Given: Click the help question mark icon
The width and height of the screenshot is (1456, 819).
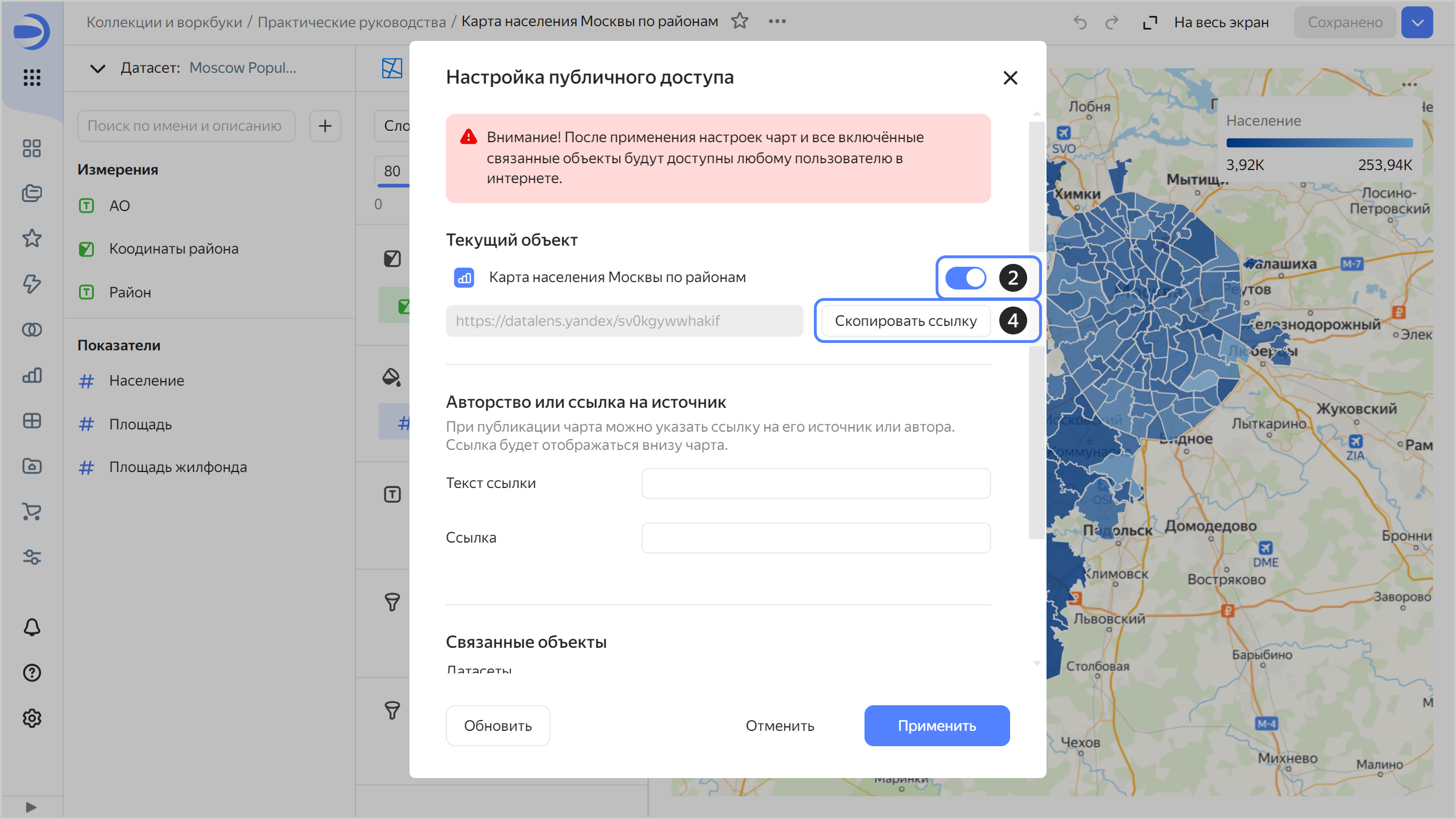Looking at the screenshot, I should tap(32, 673).
